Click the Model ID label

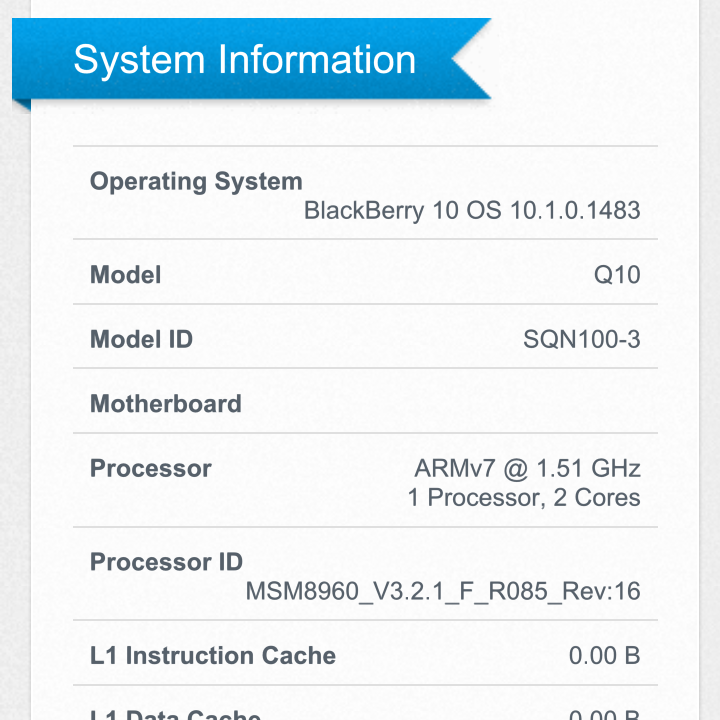141,340
